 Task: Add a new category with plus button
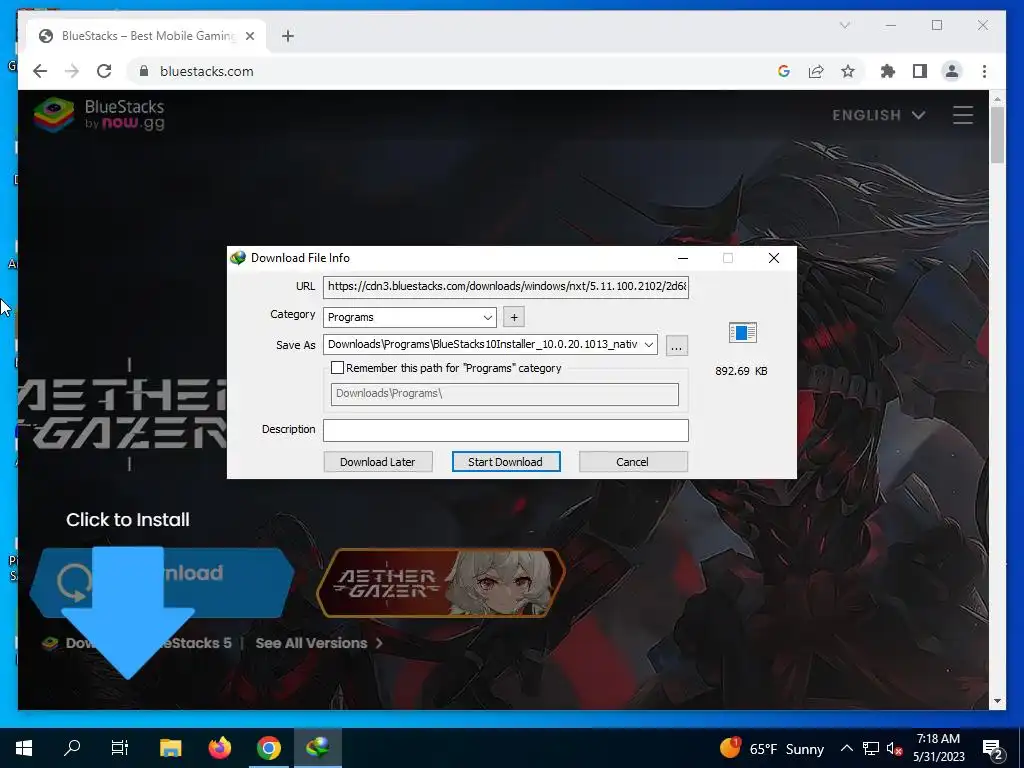pos(514,317)
